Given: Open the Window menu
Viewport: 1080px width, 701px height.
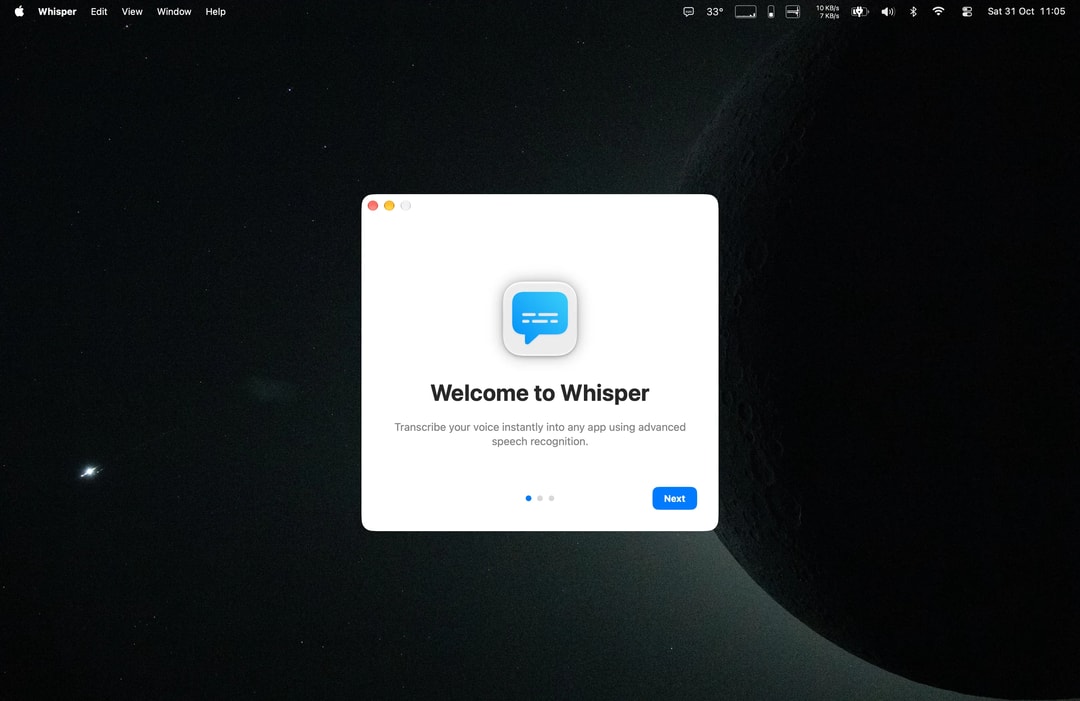Looking at the screenshot, I should point(174,12).
